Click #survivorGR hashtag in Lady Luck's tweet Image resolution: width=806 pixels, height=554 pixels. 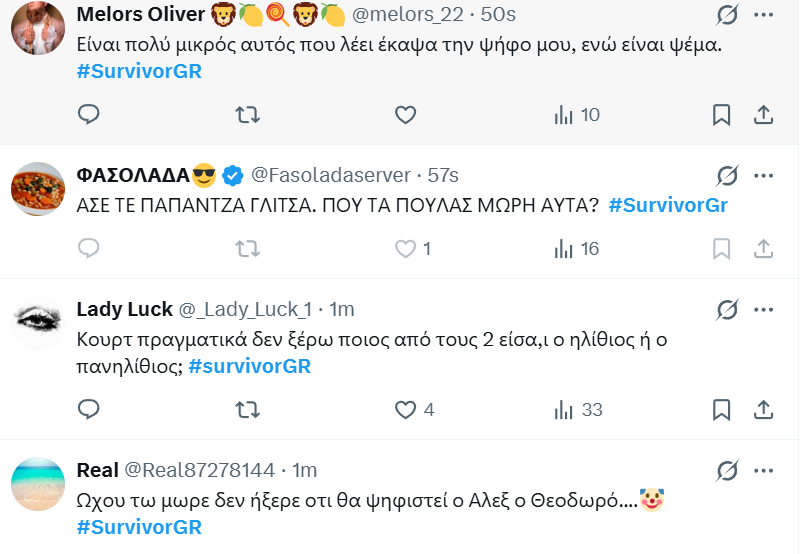point(249,366)
